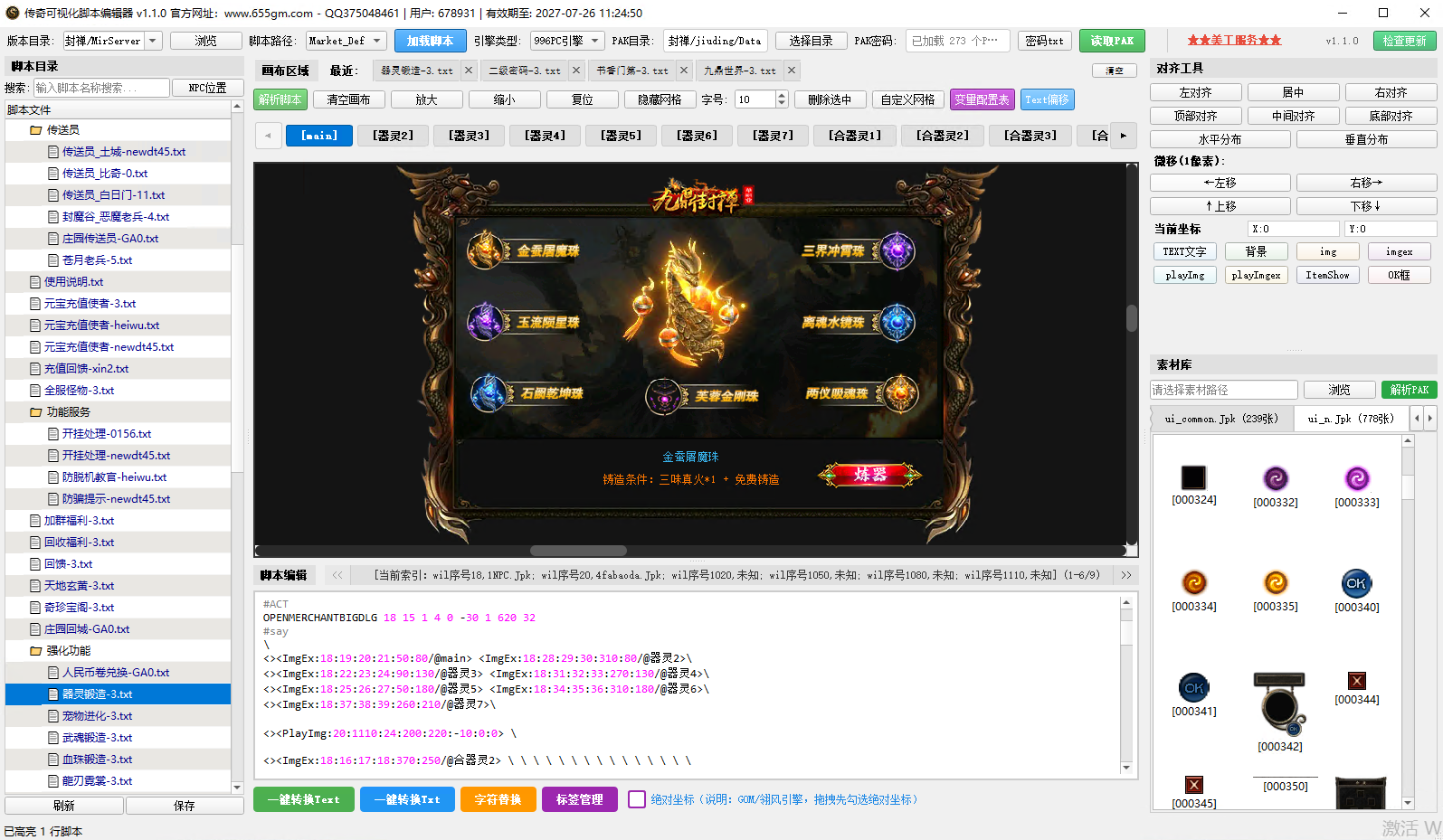Select 宠物进化-3.txt in the script tree
1443x840 pixels.
tap(97, 716)
